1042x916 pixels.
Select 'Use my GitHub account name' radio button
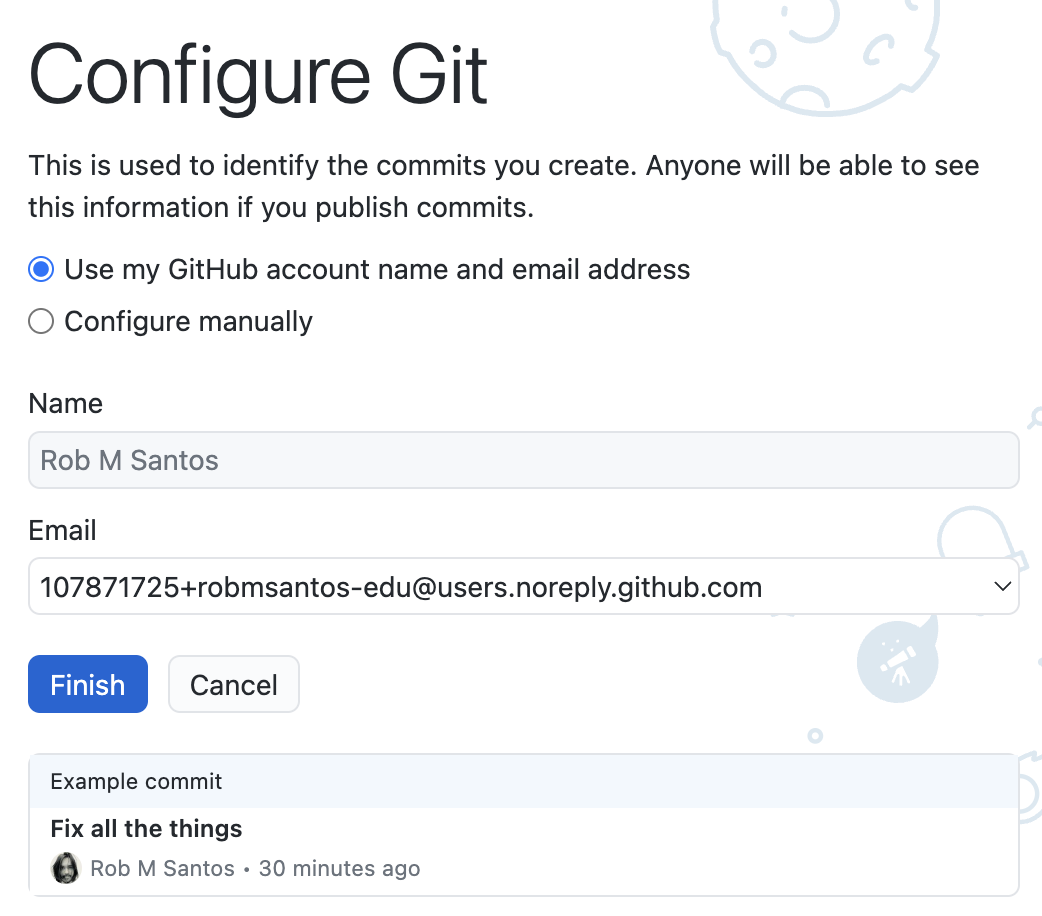pyautogui.click(x=40, y=270)
